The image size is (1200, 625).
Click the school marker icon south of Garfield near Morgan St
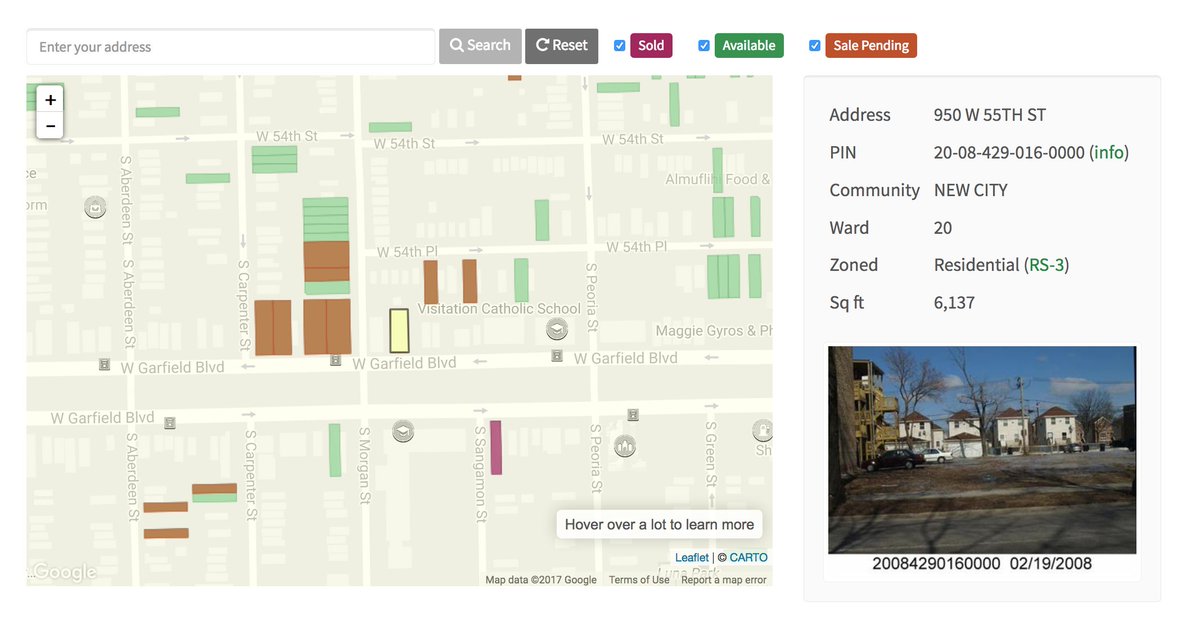[x=403, y=432]
